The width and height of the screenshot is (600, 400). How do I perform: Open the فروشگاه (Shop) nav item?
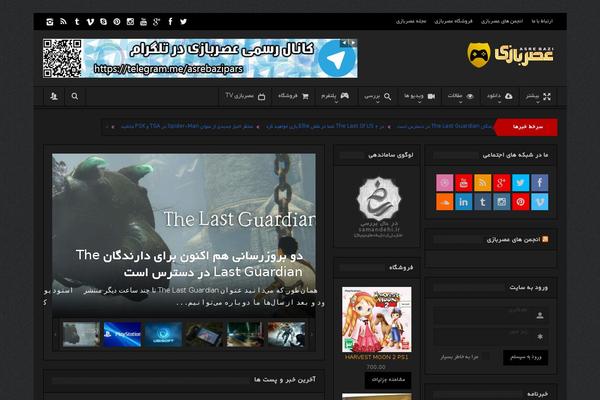[x=293, y=96]
